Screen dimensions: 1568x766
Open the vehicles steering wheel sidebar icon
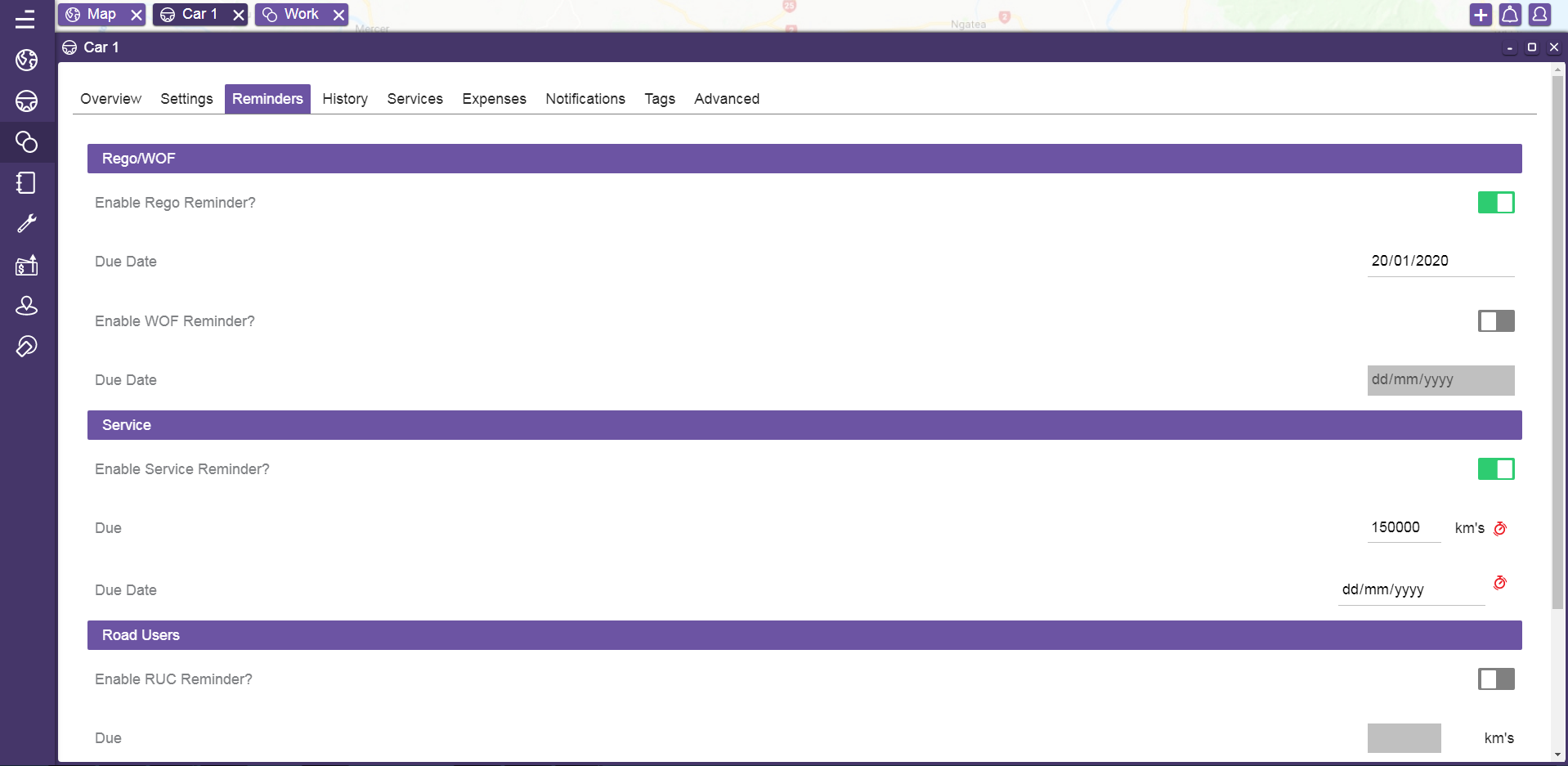(26, 101)
